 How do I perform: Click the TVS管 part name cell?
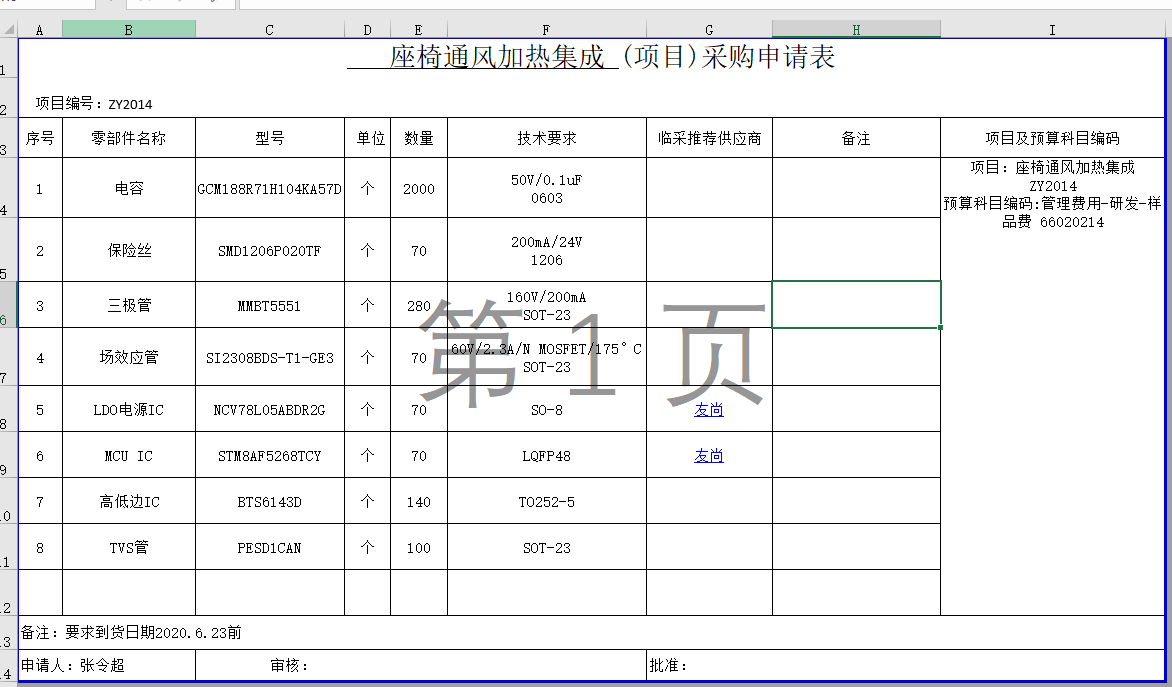click(129, 547)
